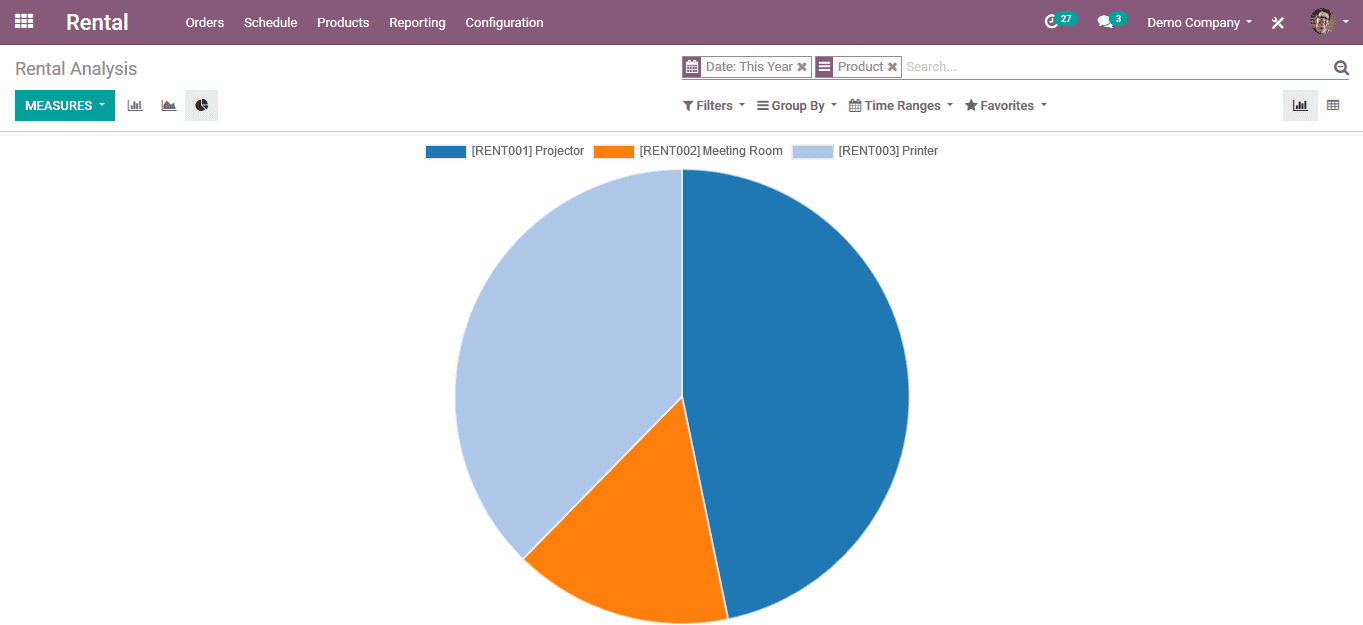Image resolution: width=1363 pixels, height=625 pixels.
Task: Open the Measures dropdown
Action: click(x=65, y=105)
